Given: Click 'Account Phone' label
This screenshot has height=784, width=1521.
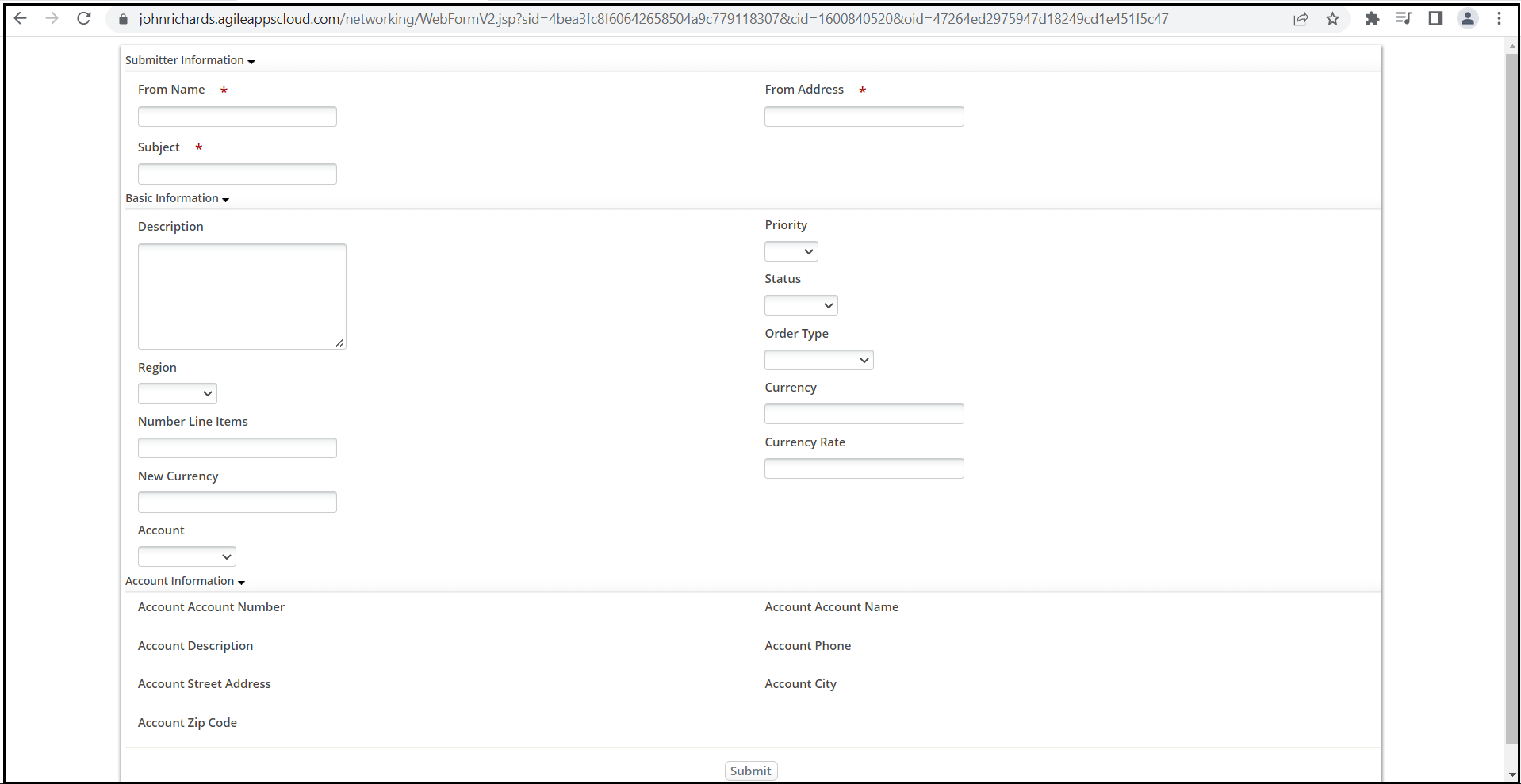Looking at the screenshot, I should tap(808, 646).
